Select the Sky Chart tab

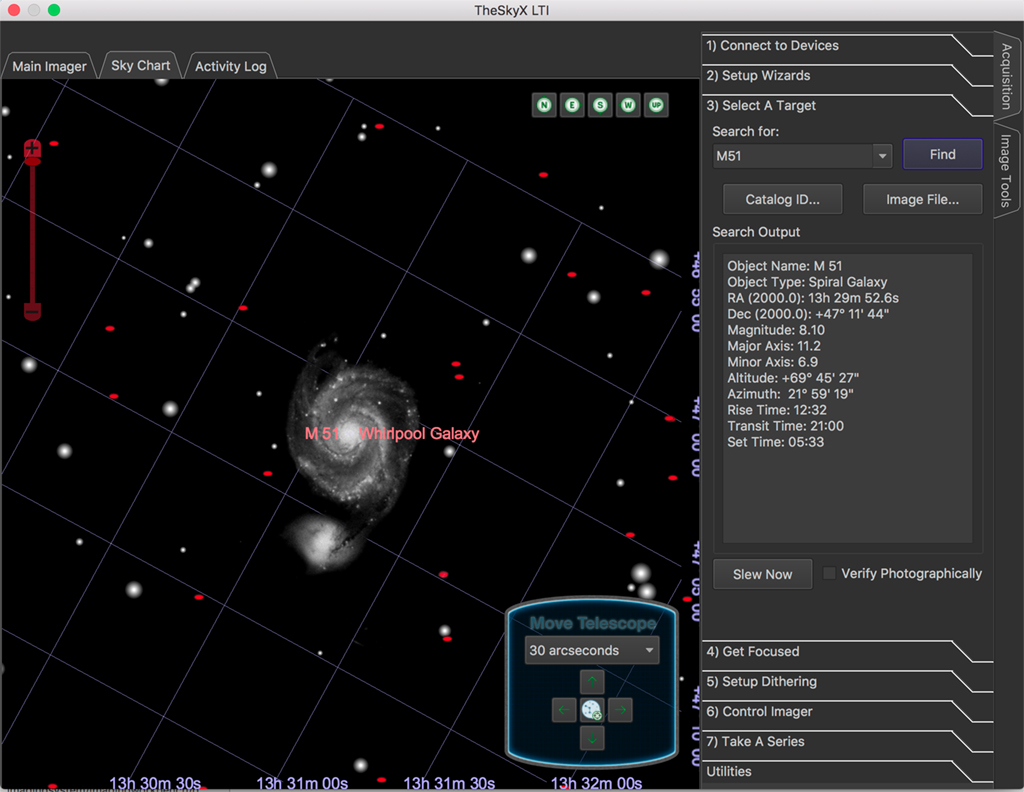(140, 66)
